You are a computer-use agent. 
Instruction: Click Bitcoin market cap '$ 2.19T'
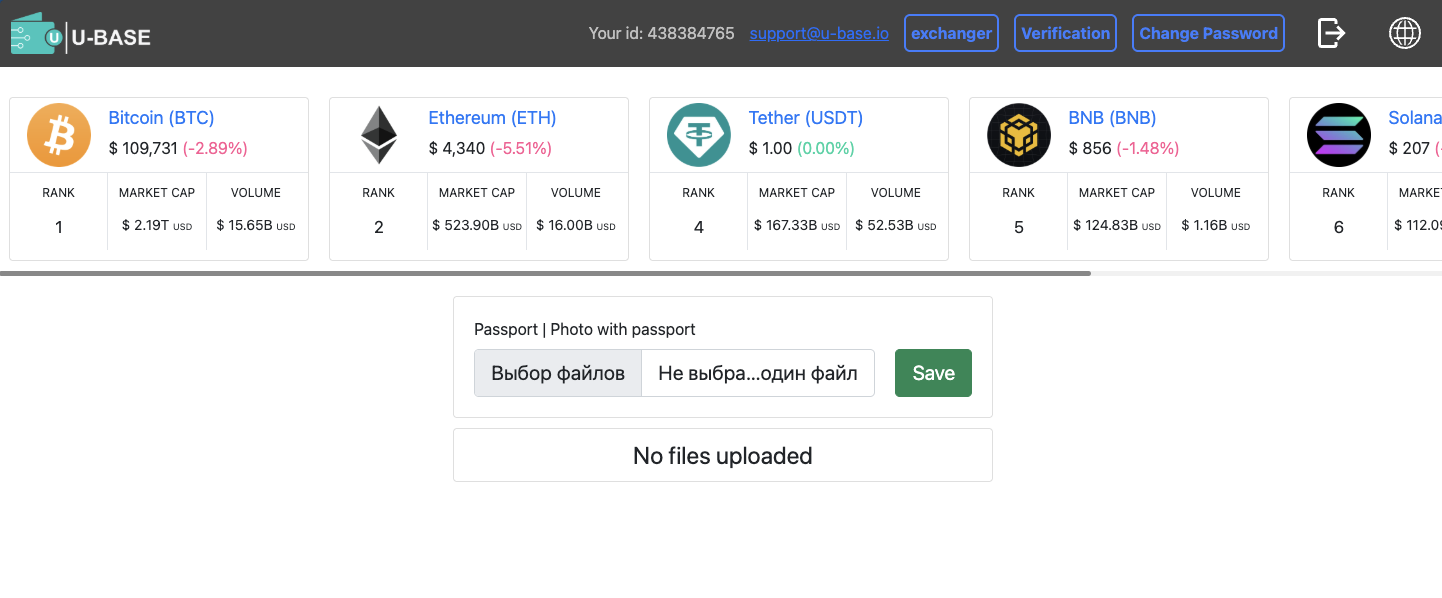(x=145, y=226)
